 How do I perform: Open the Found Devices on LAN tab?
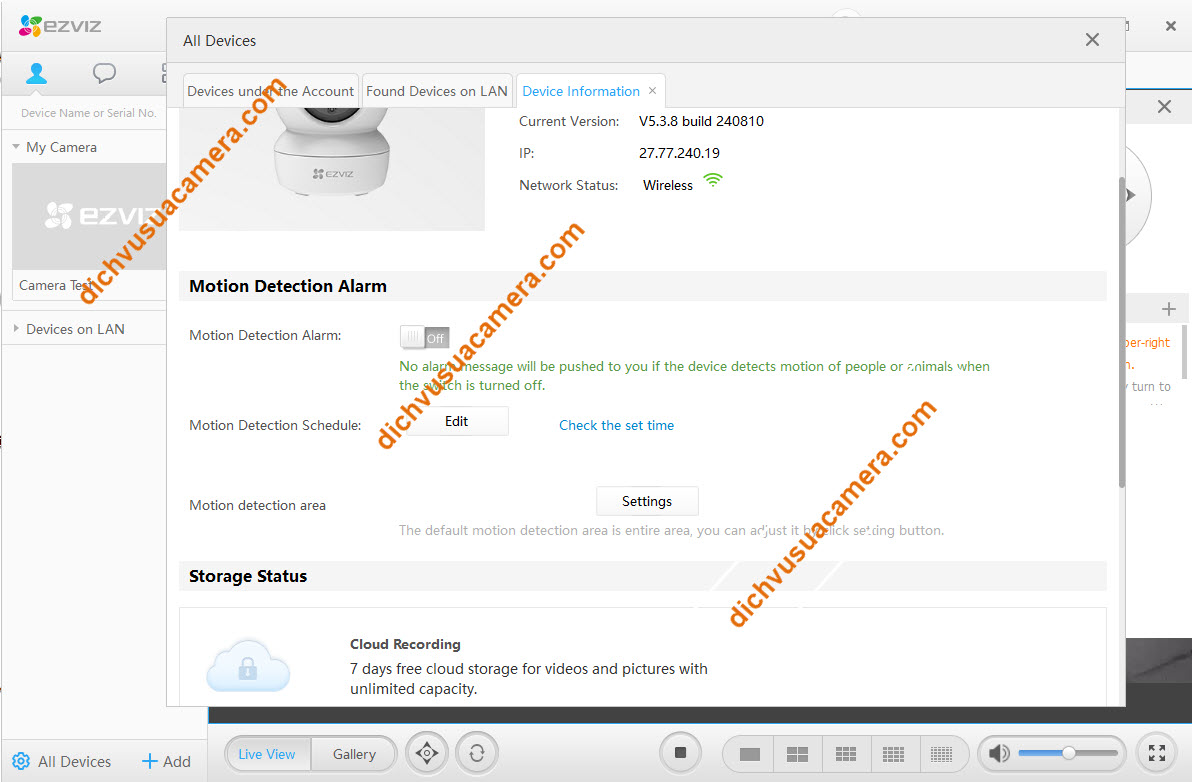tap(437, 91)
